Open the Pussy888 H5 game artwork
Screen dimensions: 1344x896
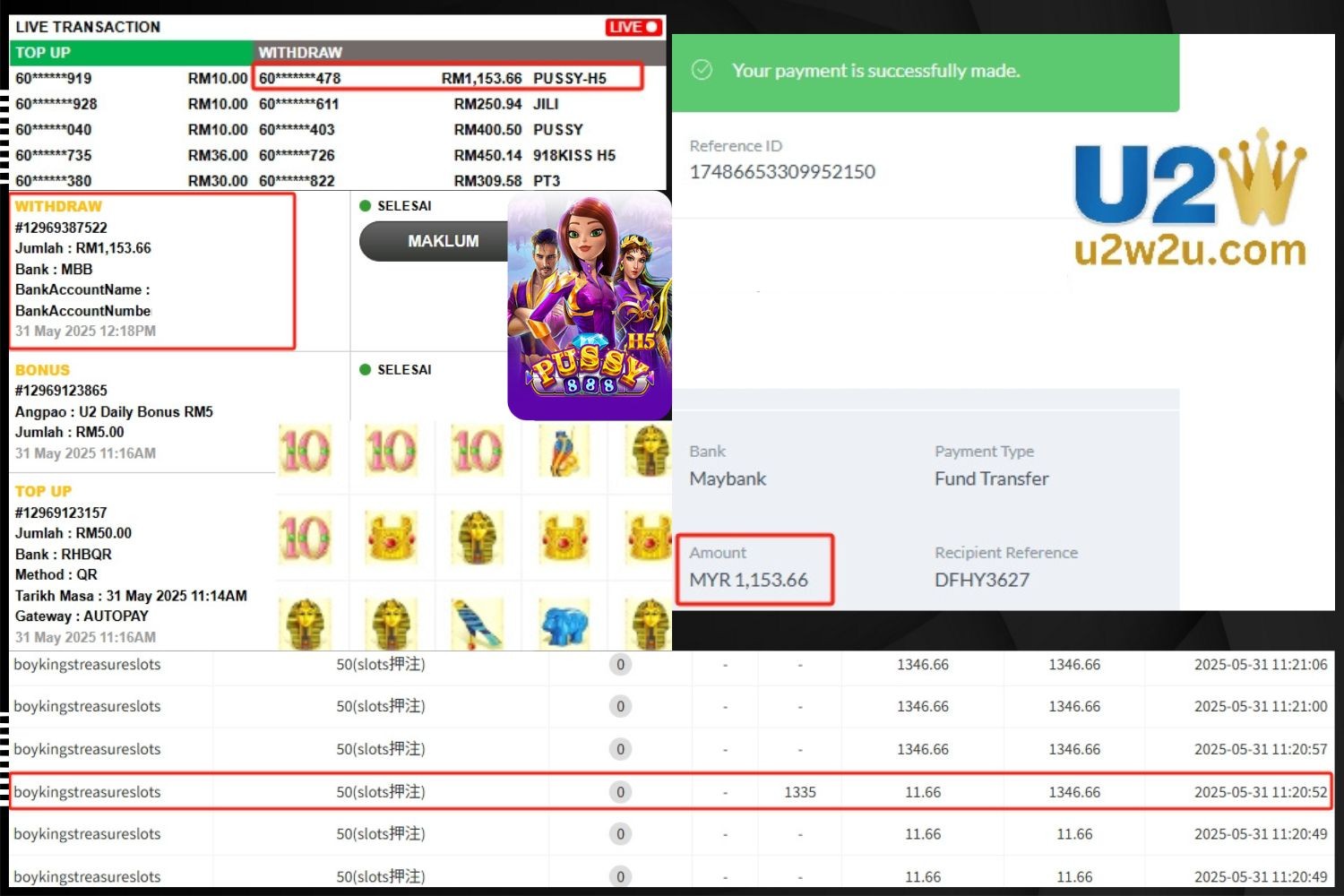590,307
